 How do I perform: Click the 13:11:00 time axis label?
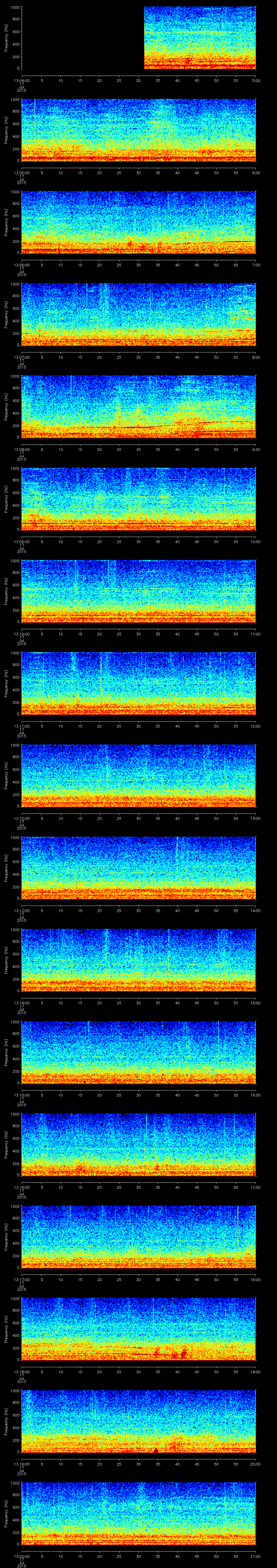click(x=21, y=726)
